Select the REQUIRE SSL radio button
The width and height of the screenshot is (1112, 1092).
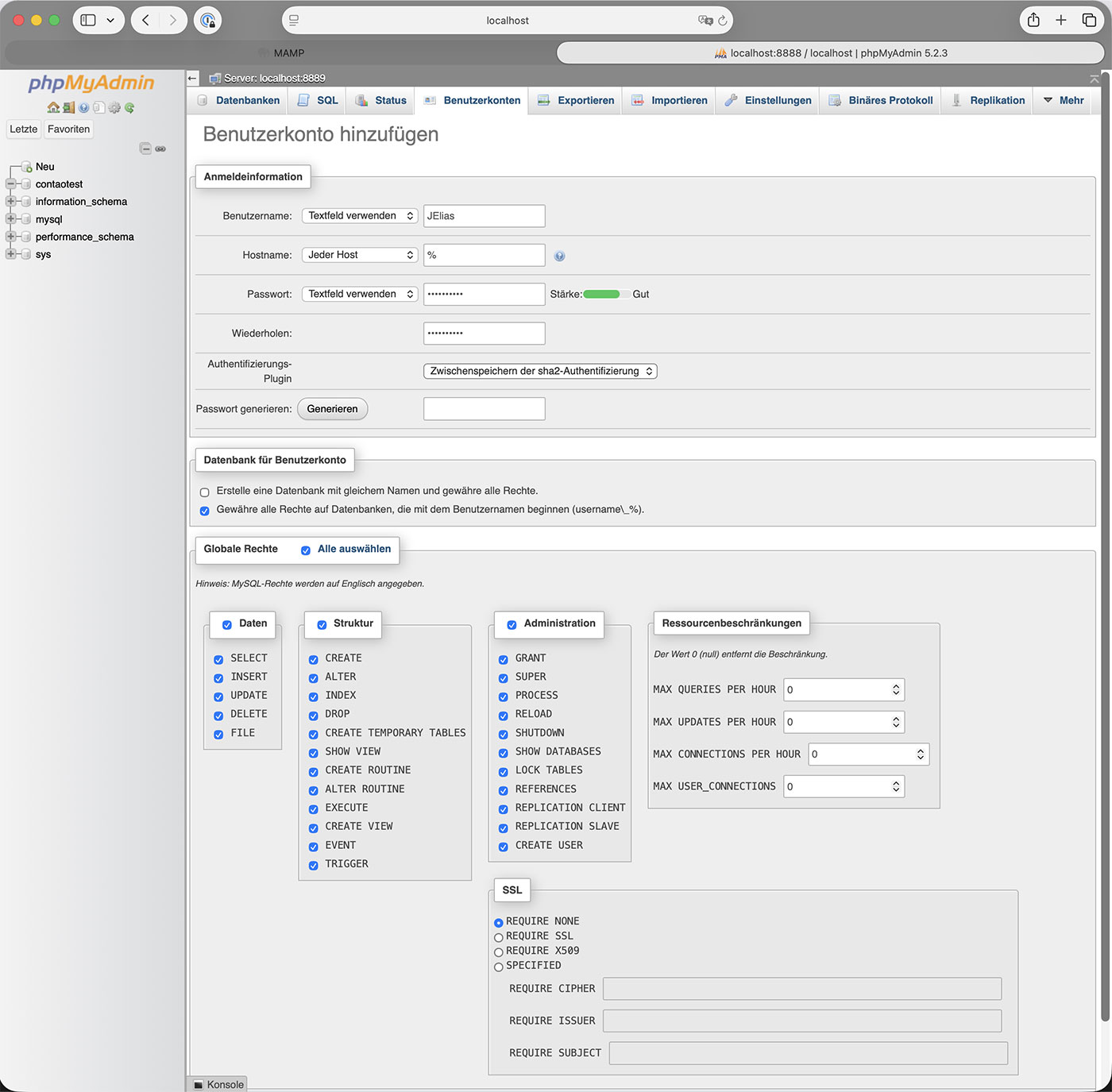click(499, 937)
